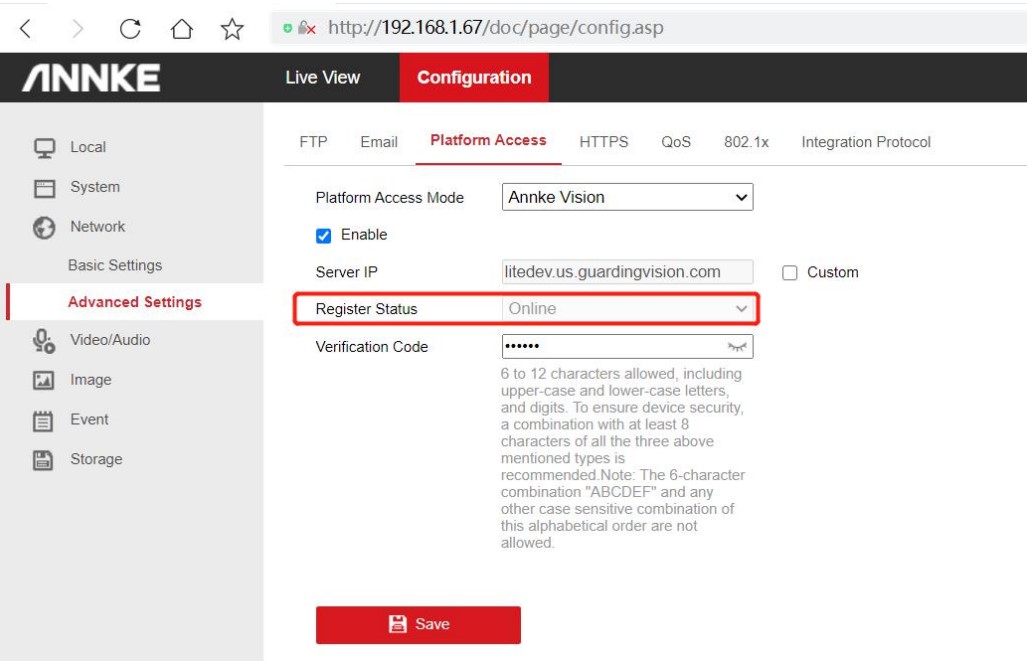Click the Image picture icon
This screenshot has width=1028, height=661.
(x=44, y=380)
